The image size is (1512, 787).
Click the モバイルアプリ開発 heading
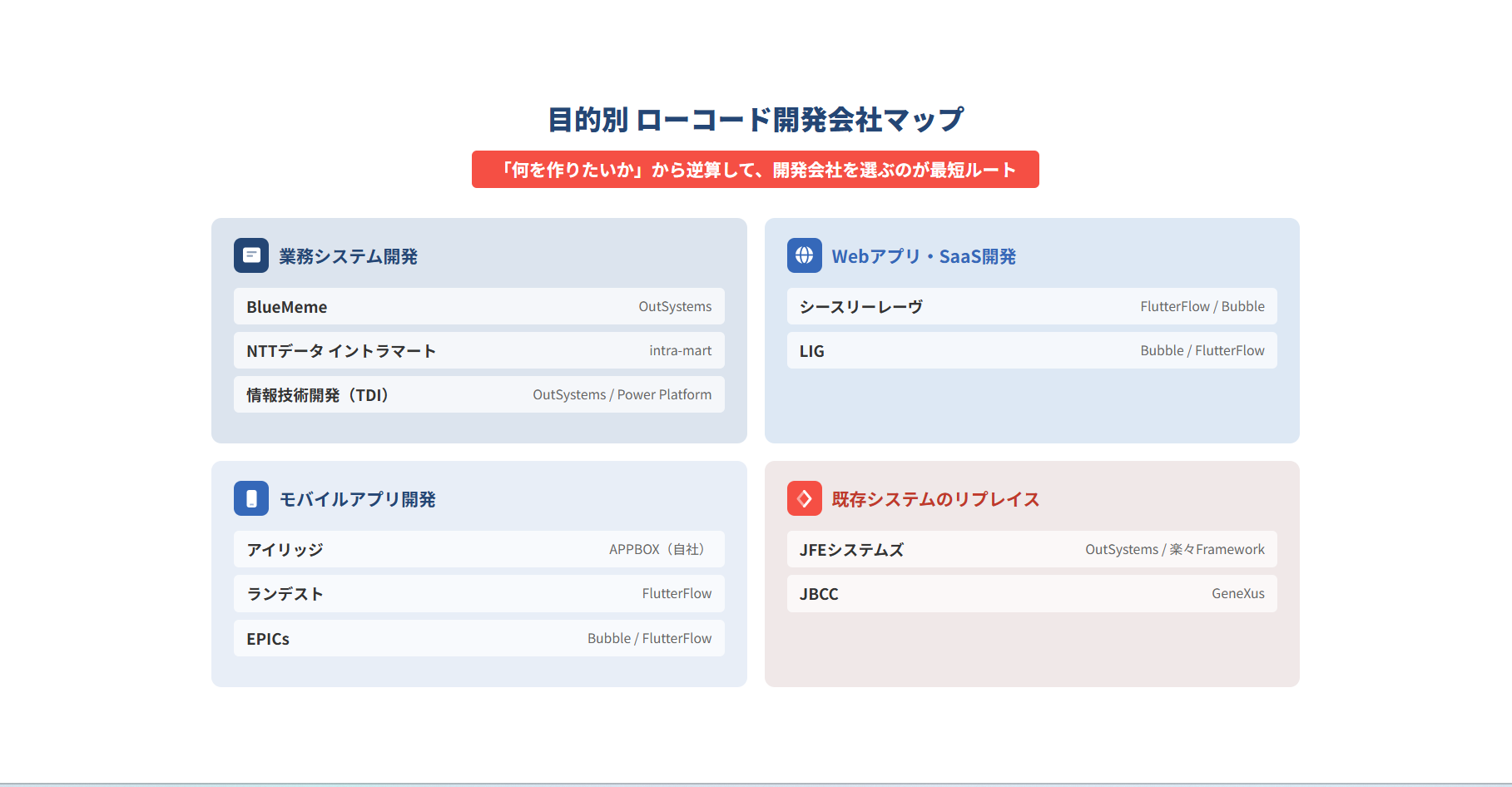357,499
